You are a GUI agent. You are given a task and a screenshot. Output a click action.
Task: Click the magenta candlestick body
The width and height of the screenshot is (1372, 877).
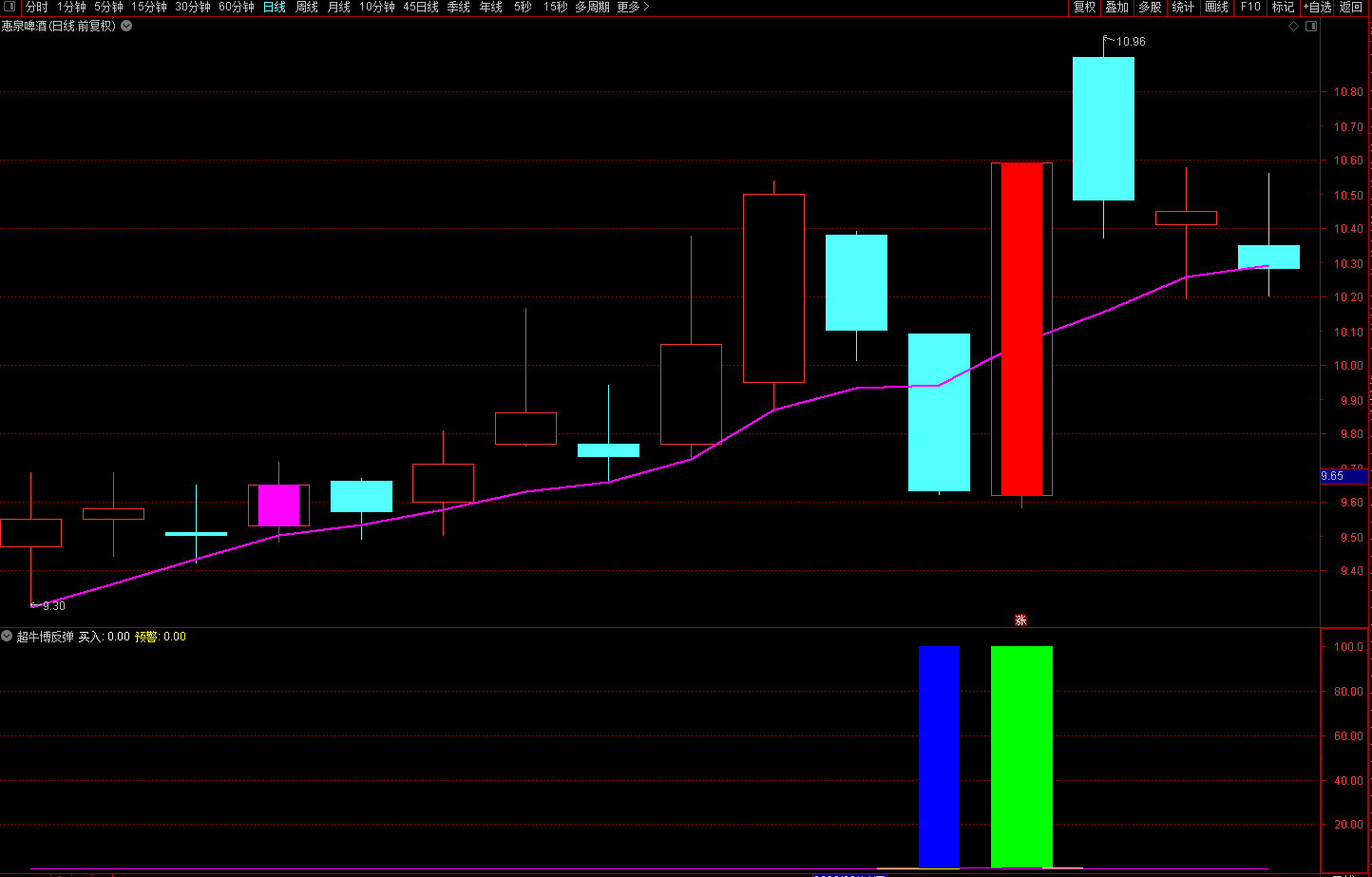(278, 505)
